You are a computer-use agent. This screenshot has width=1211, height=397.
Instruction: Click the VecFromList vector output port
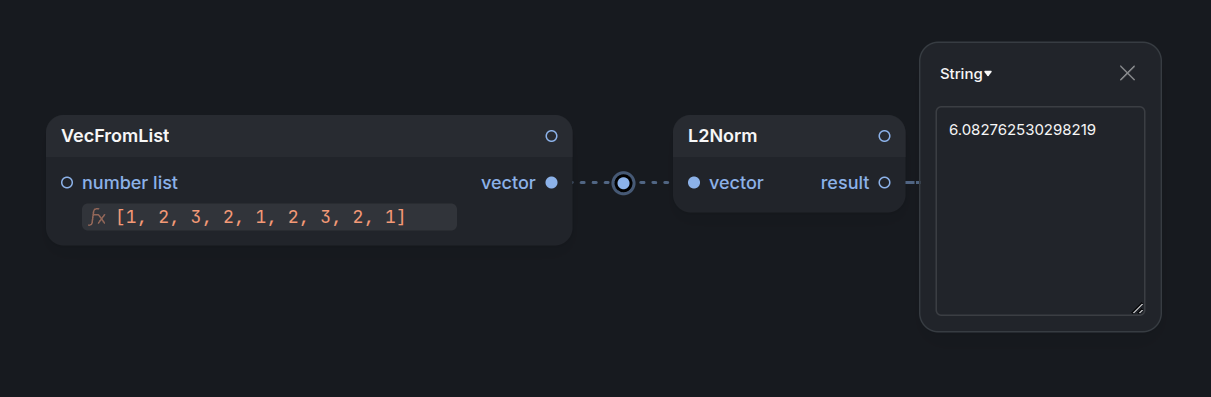coord(551,183)
